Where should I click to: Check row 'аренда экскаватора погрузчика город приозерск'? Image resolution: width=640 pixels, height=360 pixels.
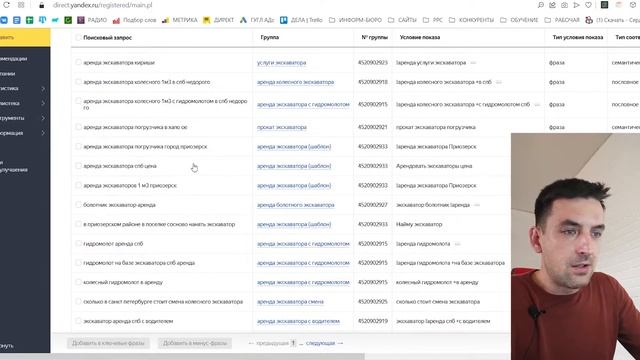point(78,146)
